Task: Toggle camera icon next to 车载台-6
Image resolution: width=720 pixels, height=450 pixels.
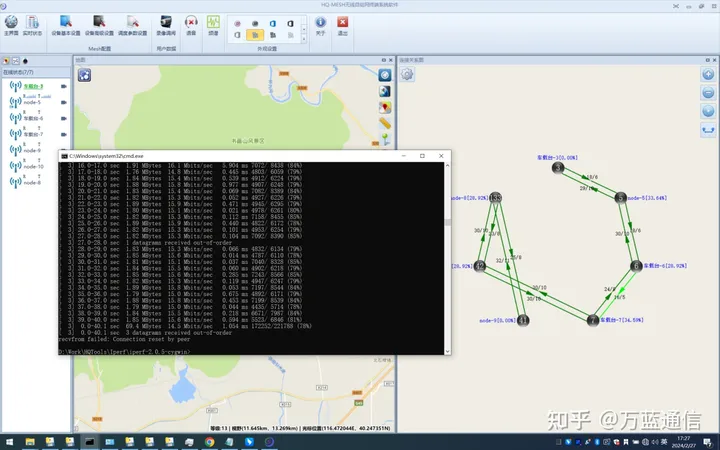Action: (x=64, y=118)
